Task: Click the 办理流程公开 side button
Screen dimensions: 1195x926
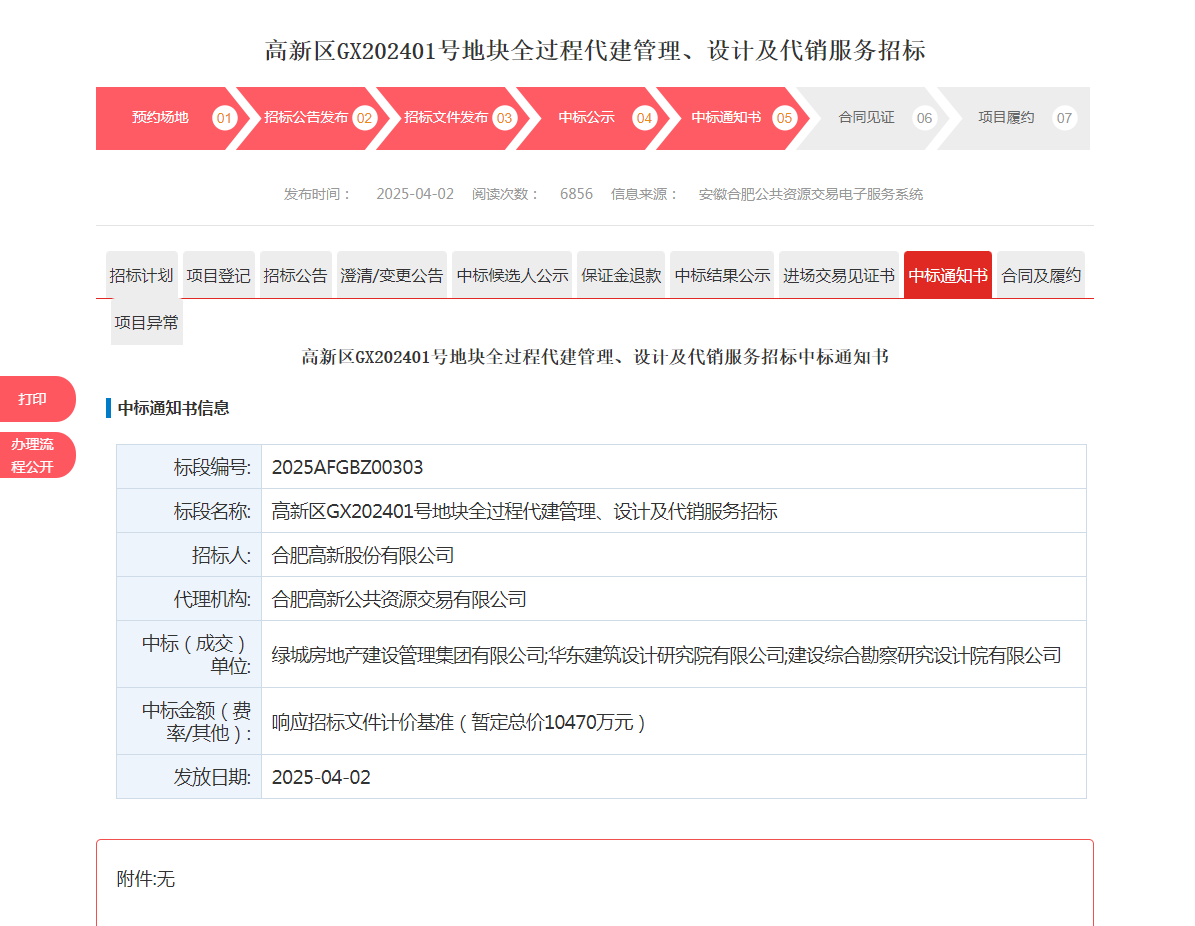Action: (x=34, y=455)
